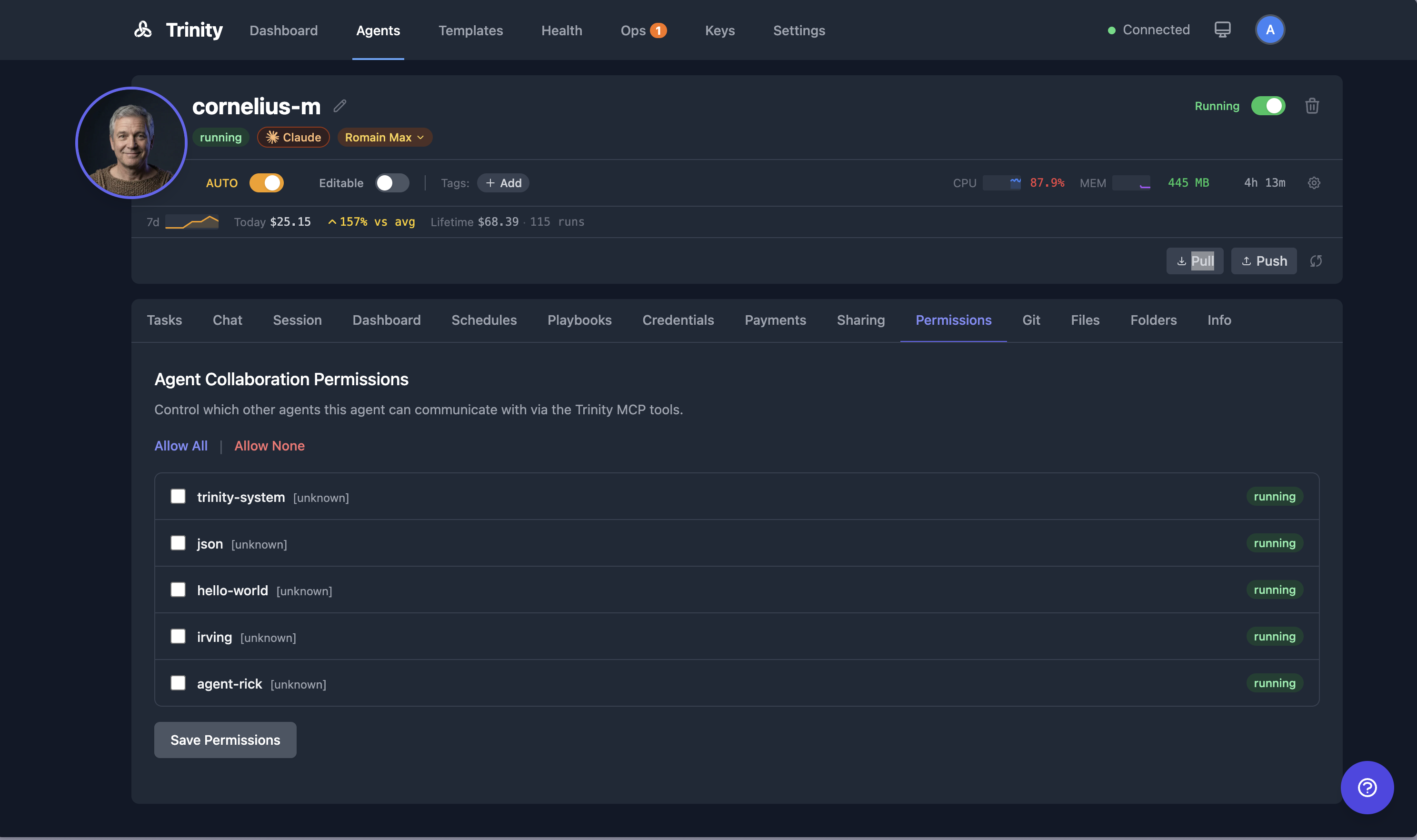Switch to the Schedules tab
Viewport: 1417px width, 840px height.
click(x=484, y=320)
